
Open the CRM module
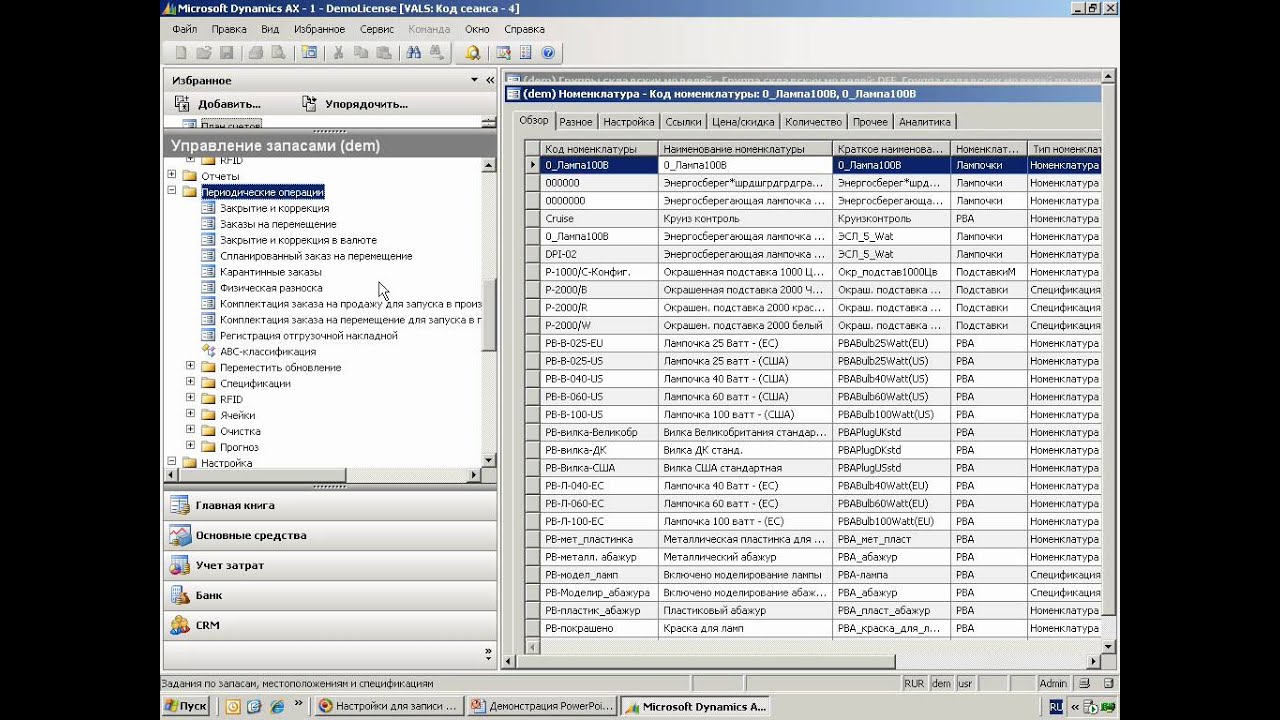point(329,625)
